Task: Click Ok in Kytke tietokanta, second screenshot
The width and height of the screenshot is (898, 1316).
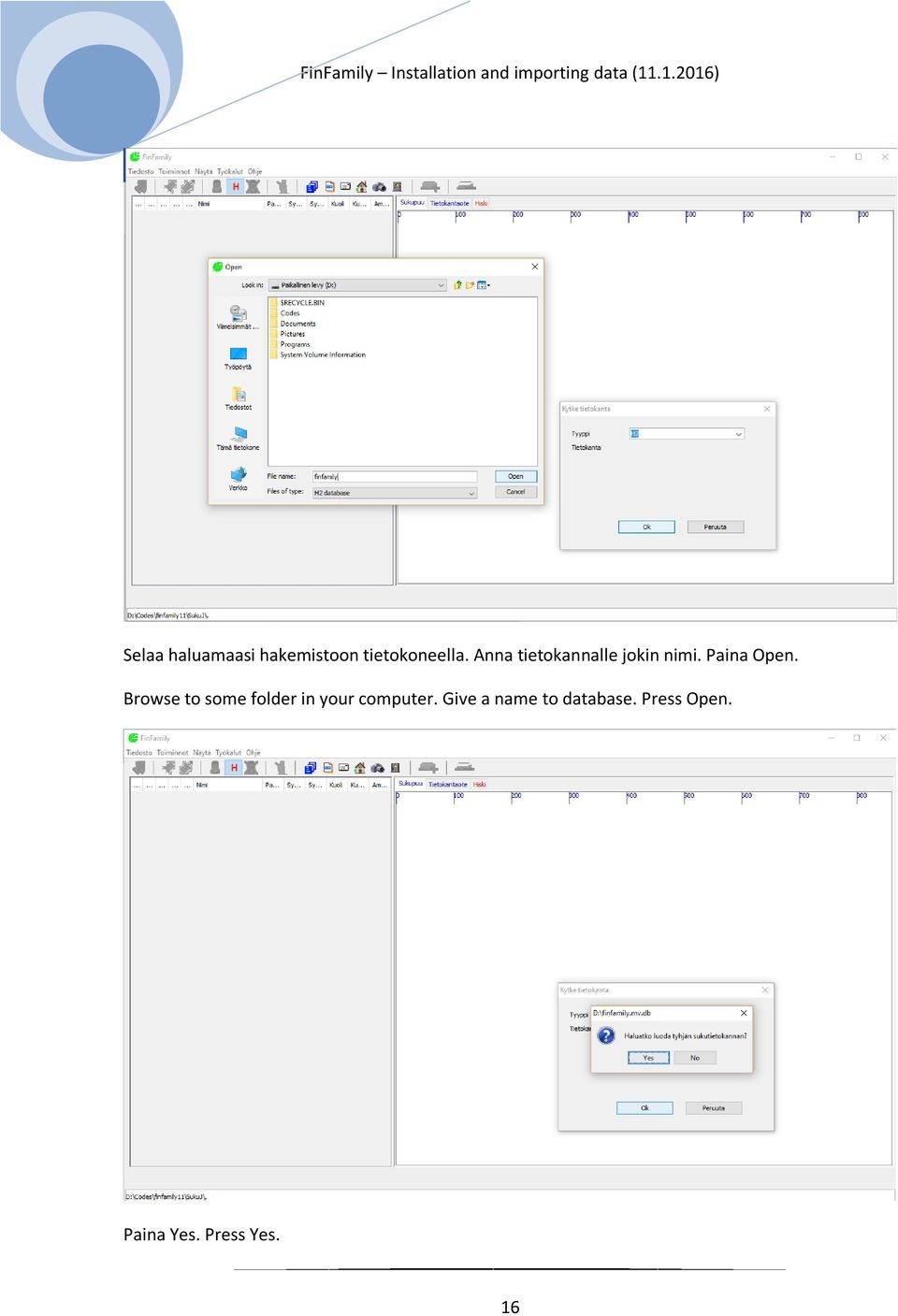Action: click(x=645, y=1107)
